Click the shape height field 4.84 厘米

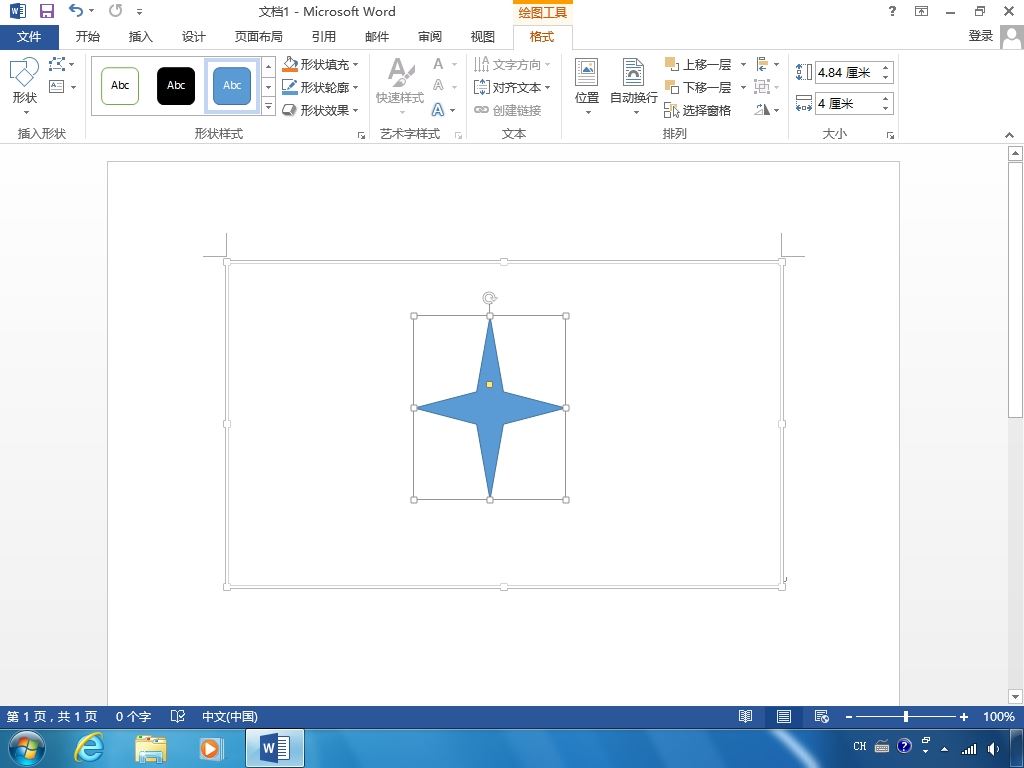coord(846,72)
